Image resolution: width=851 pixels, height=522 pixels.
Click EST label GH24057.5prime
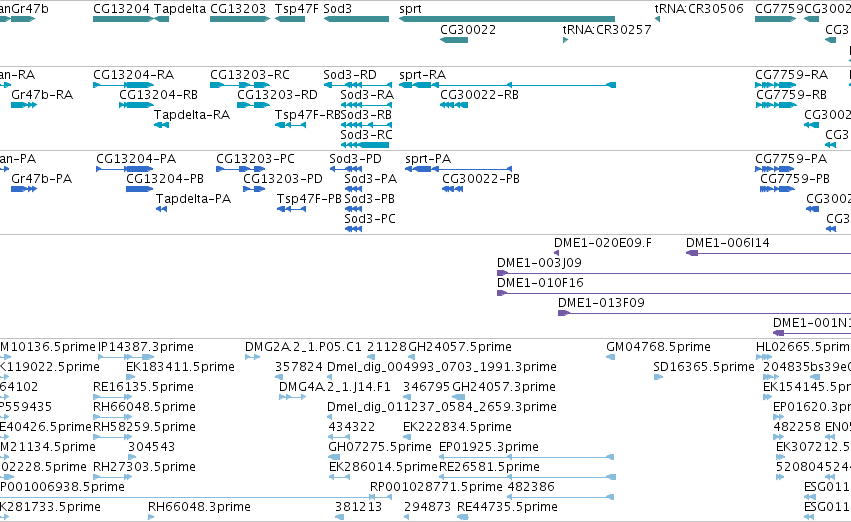coord(460,347)
